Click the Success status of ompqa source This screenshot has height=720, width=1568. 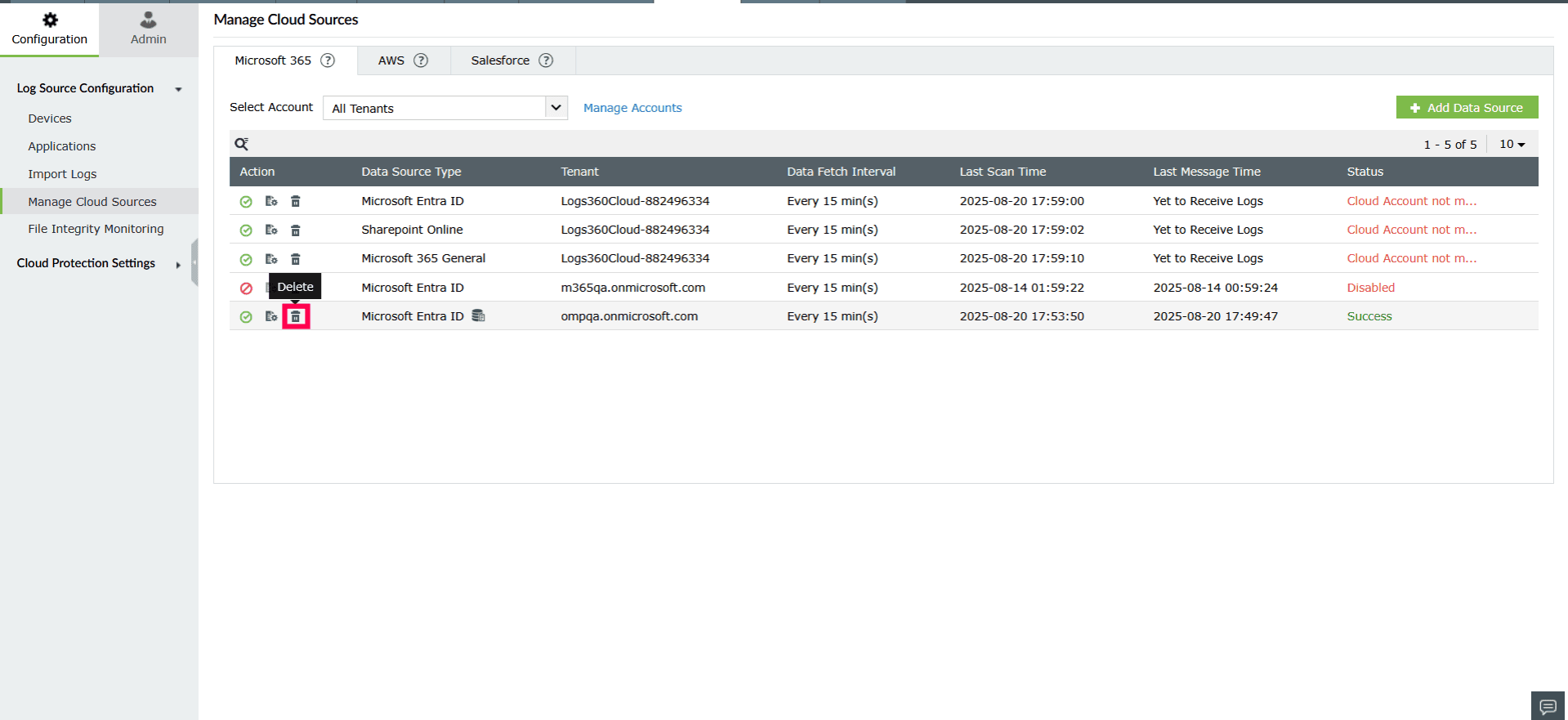[1369, 316]
